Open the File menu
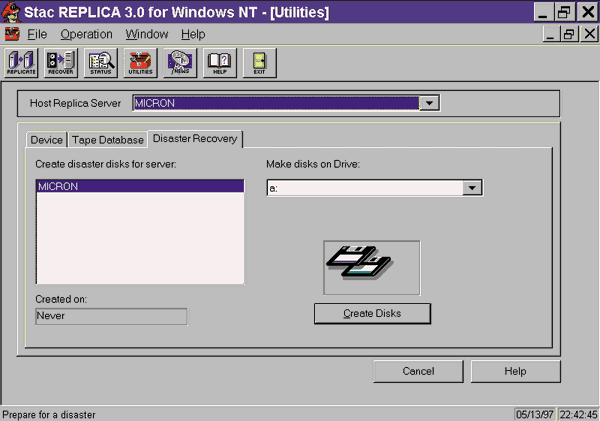The height and width of the screenshot is (421, 600). coord(37,34)
